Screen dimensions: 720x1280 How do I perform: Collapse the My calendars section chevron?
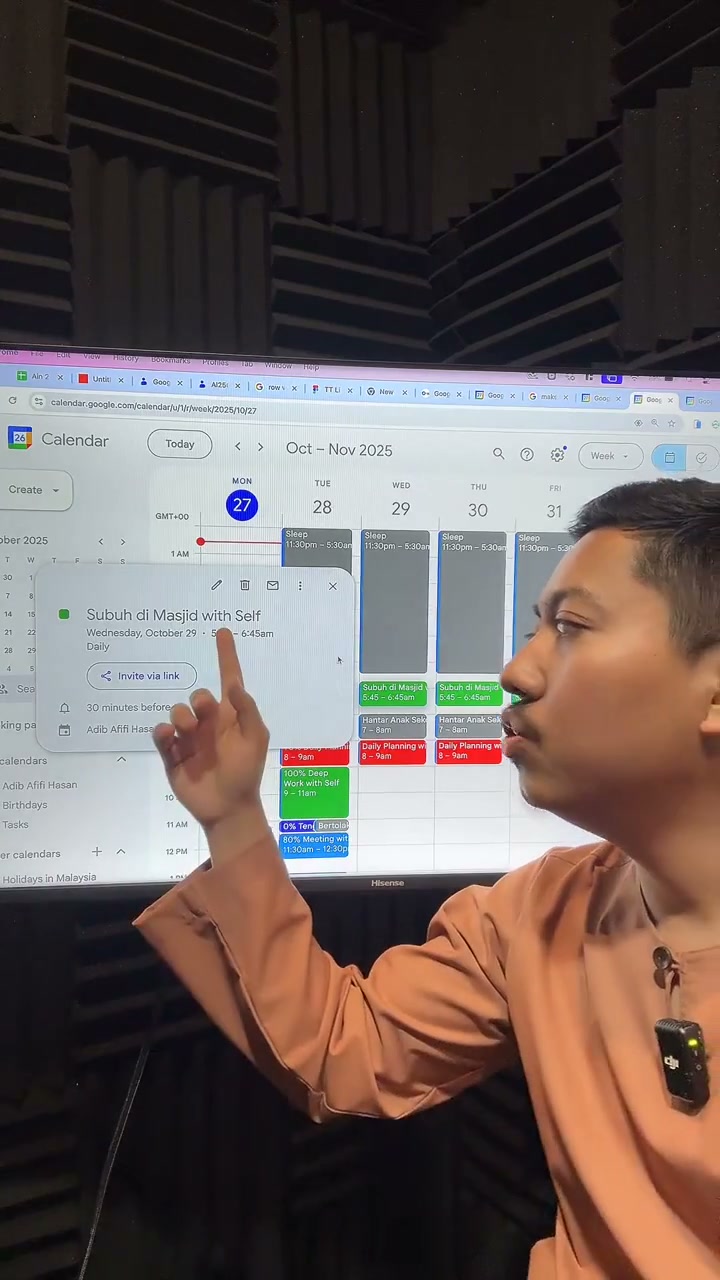coord(122,760)
